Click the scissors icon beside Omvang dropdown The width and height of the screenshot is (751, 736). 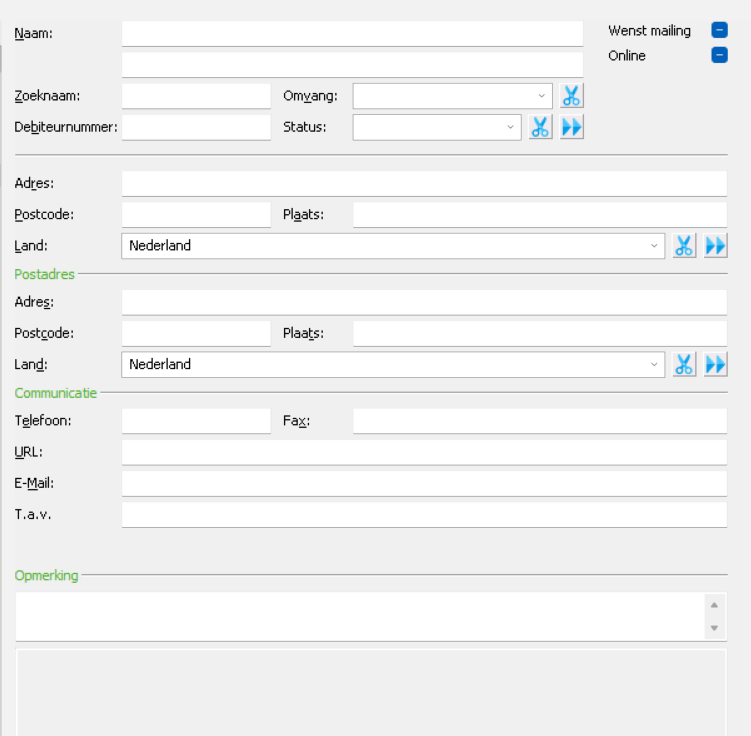click(571, 96)
